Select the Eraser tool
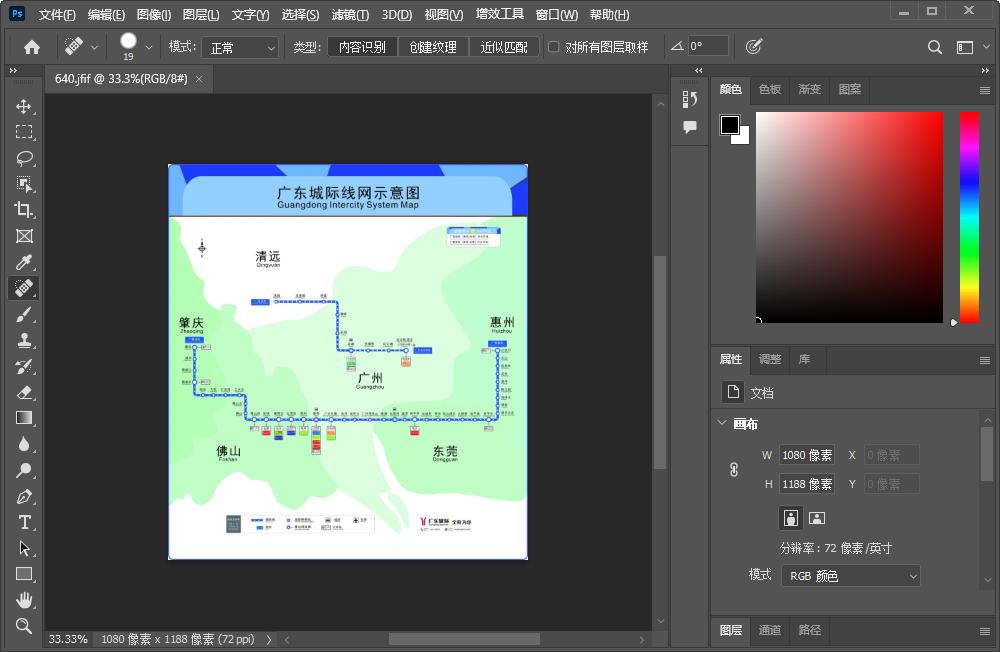This screenshot has height=652, width=1000. [24, 392]
